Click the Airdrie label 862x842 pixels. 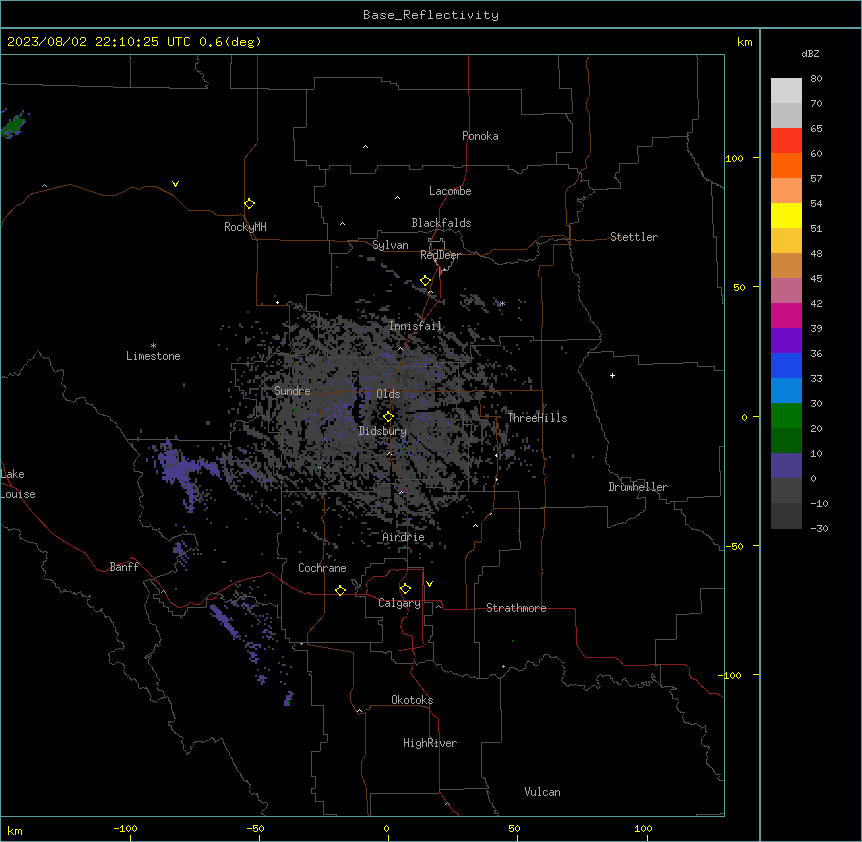[404, 537]
